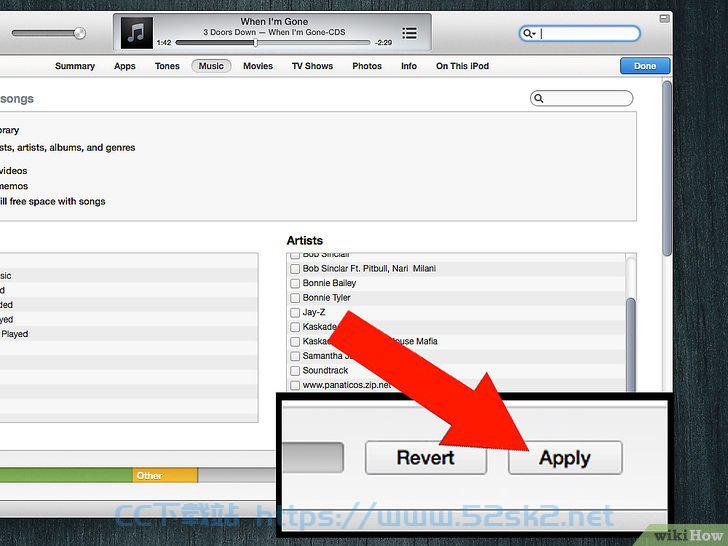The image size is (728, 546).
Task: Check the www.panaticos.zip.net artist checkbox
Action: (x=295, y=385)
